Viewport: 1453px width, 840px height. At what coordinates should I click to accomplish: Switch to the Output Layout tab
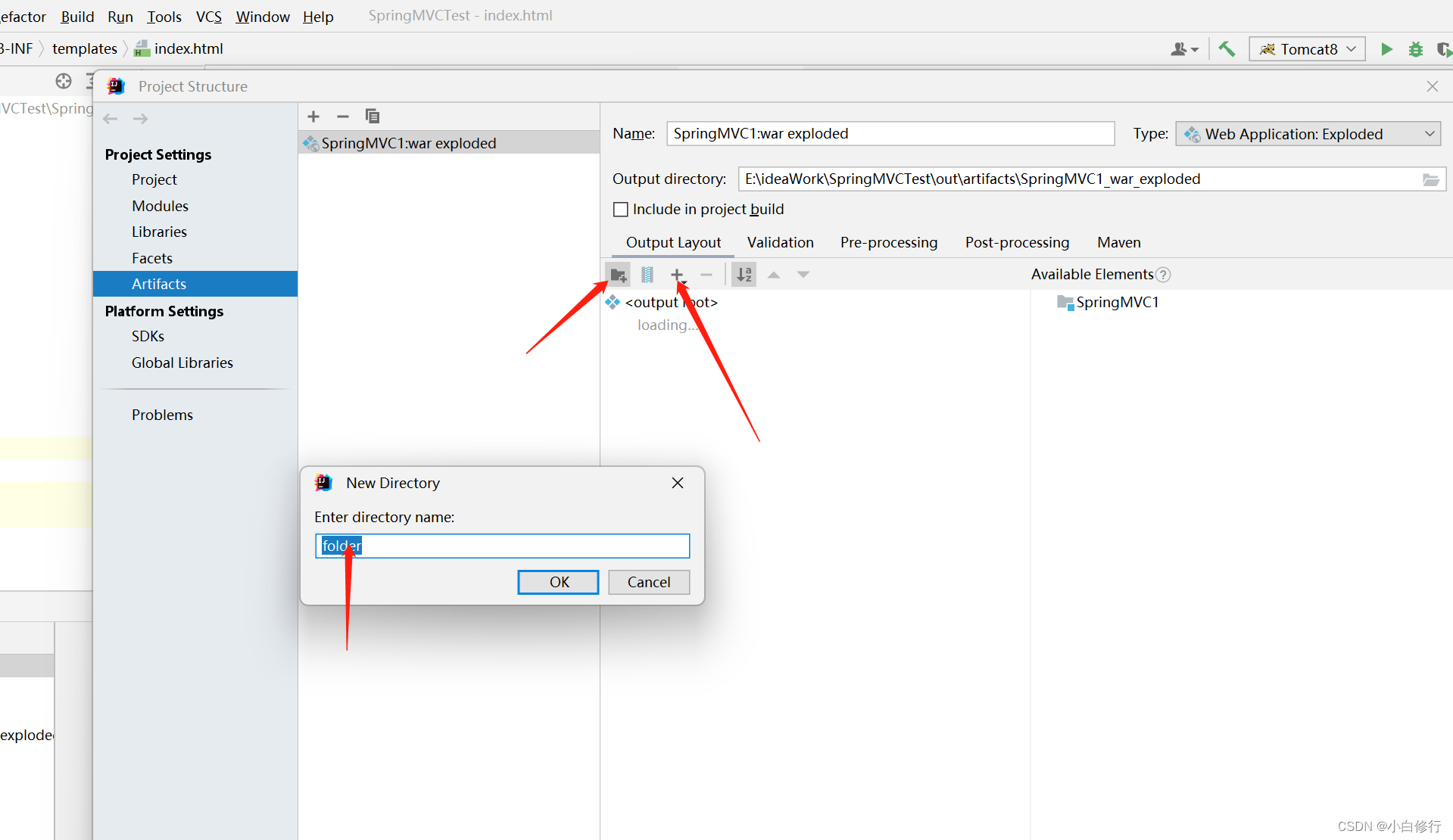pyautogui.click(x=673, y=242)
